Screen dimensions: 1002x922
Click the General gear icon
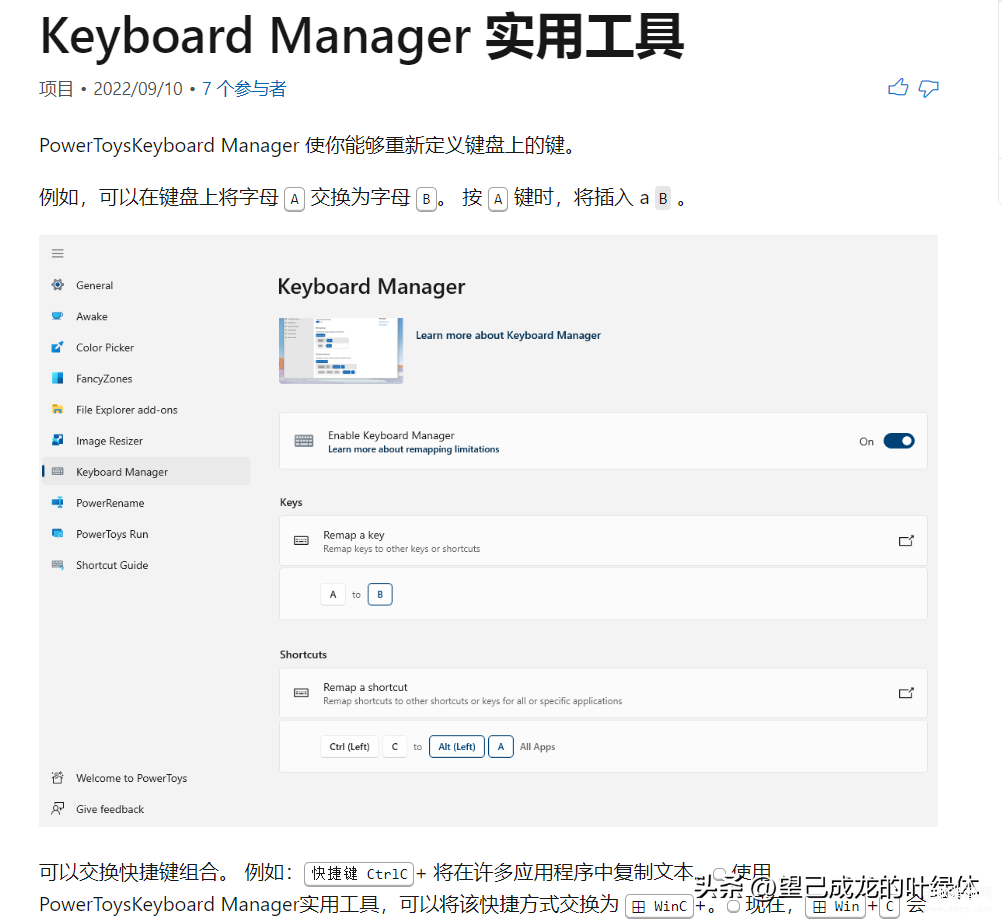(x=58, y=285)
